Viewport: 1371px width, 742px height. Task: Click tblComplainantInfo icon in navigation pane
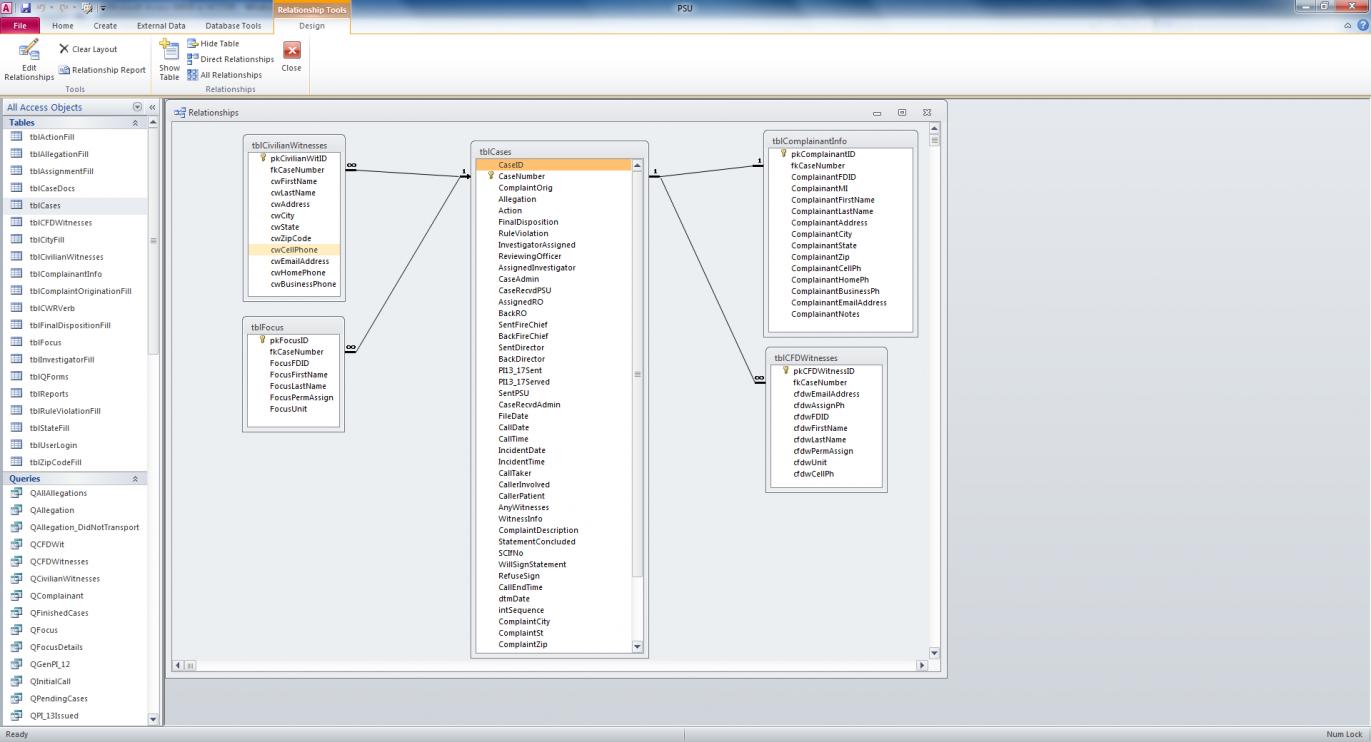(x=16, y=274)
